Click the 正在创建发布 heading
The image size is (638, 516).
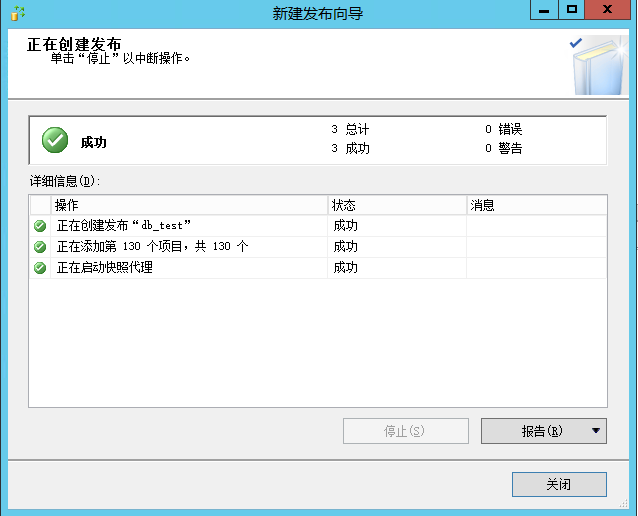pos(74,44)
